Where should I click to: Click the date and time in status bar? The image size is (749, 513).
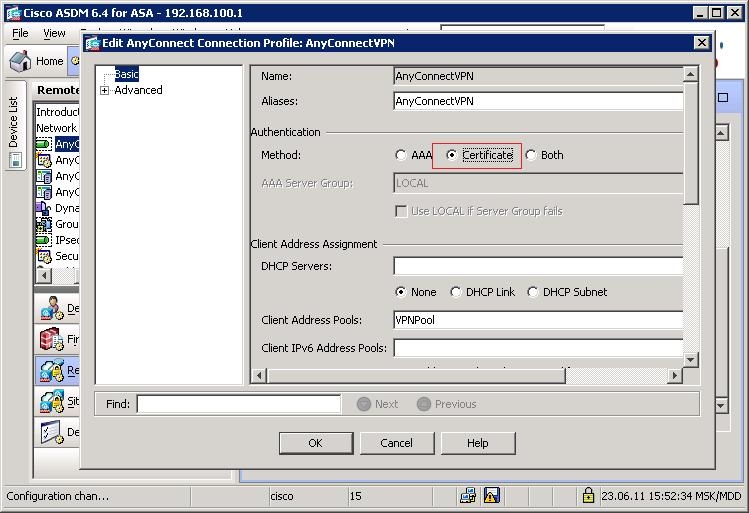[x=671, y=496]
